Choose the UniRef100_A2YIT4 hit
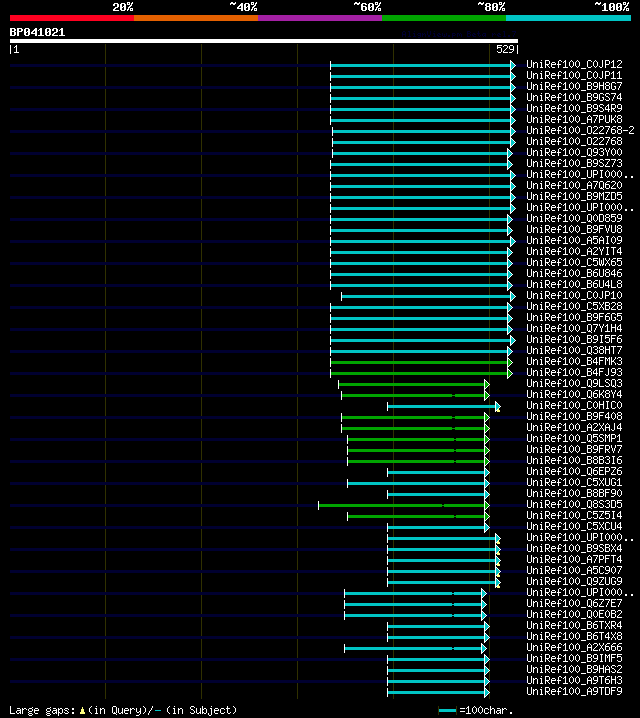Viewport: 640px width, 718px height. (x=574, y=251)
